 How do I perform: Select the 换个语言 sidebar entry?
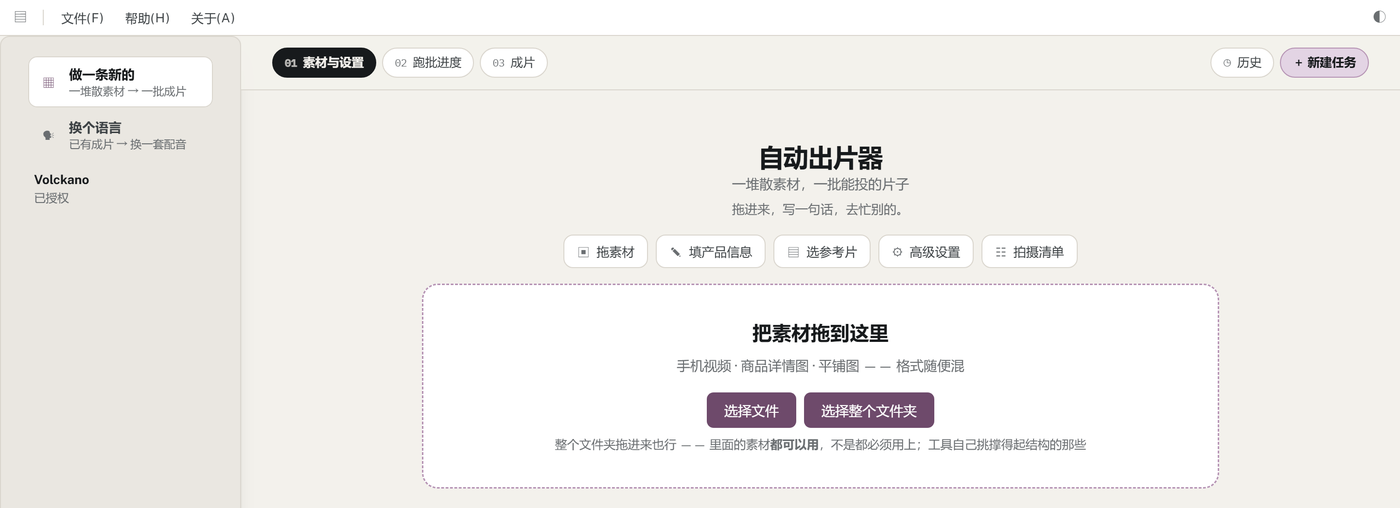tap(120, 135)
